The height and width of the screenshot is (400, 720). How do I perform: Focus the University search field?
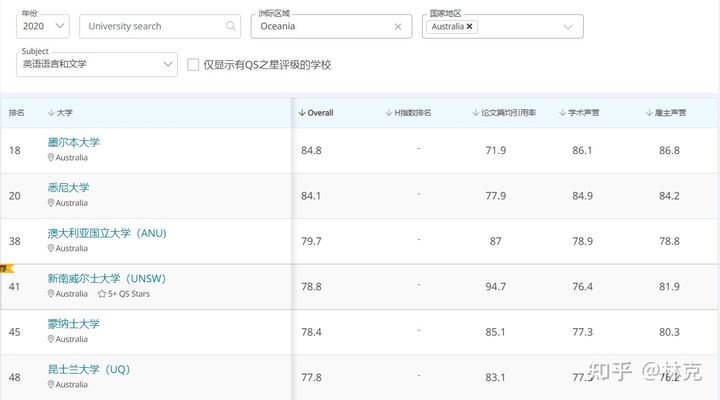[x=160, y=26]
